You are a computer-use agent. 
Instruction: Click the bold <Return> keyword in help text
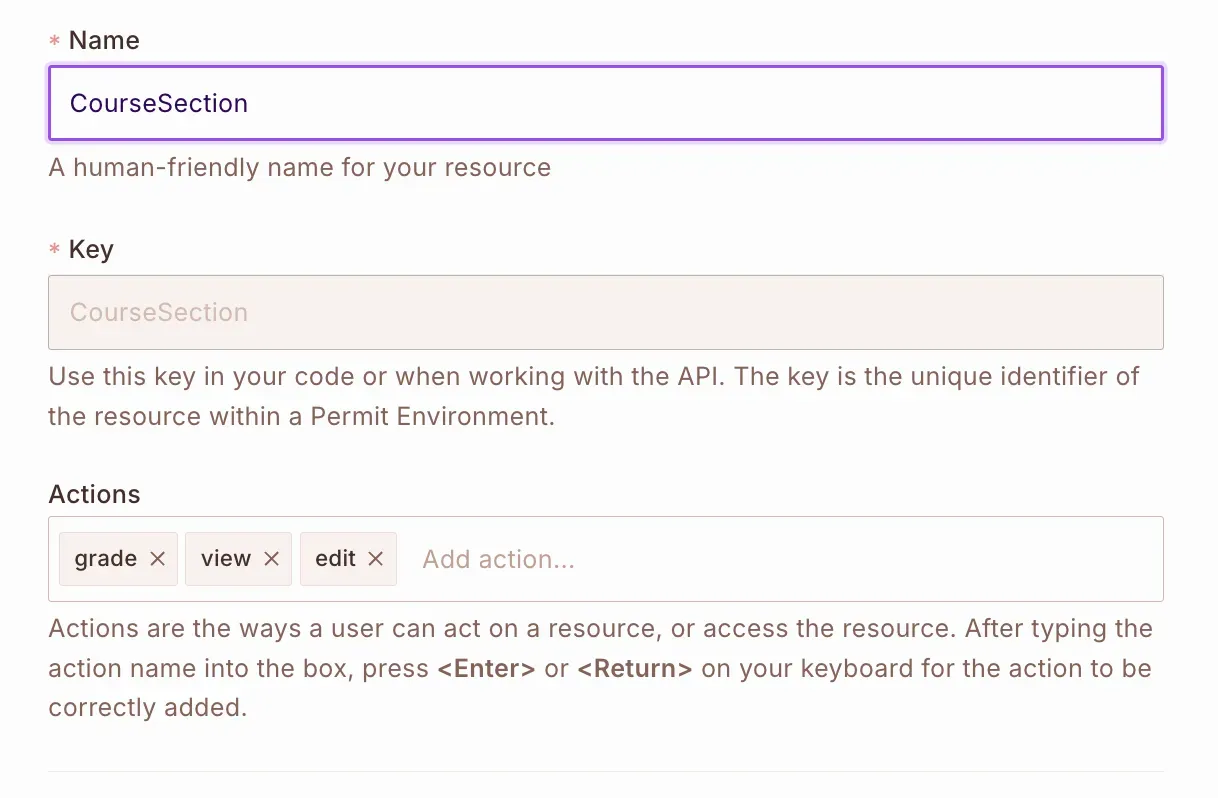coord(634,668)
